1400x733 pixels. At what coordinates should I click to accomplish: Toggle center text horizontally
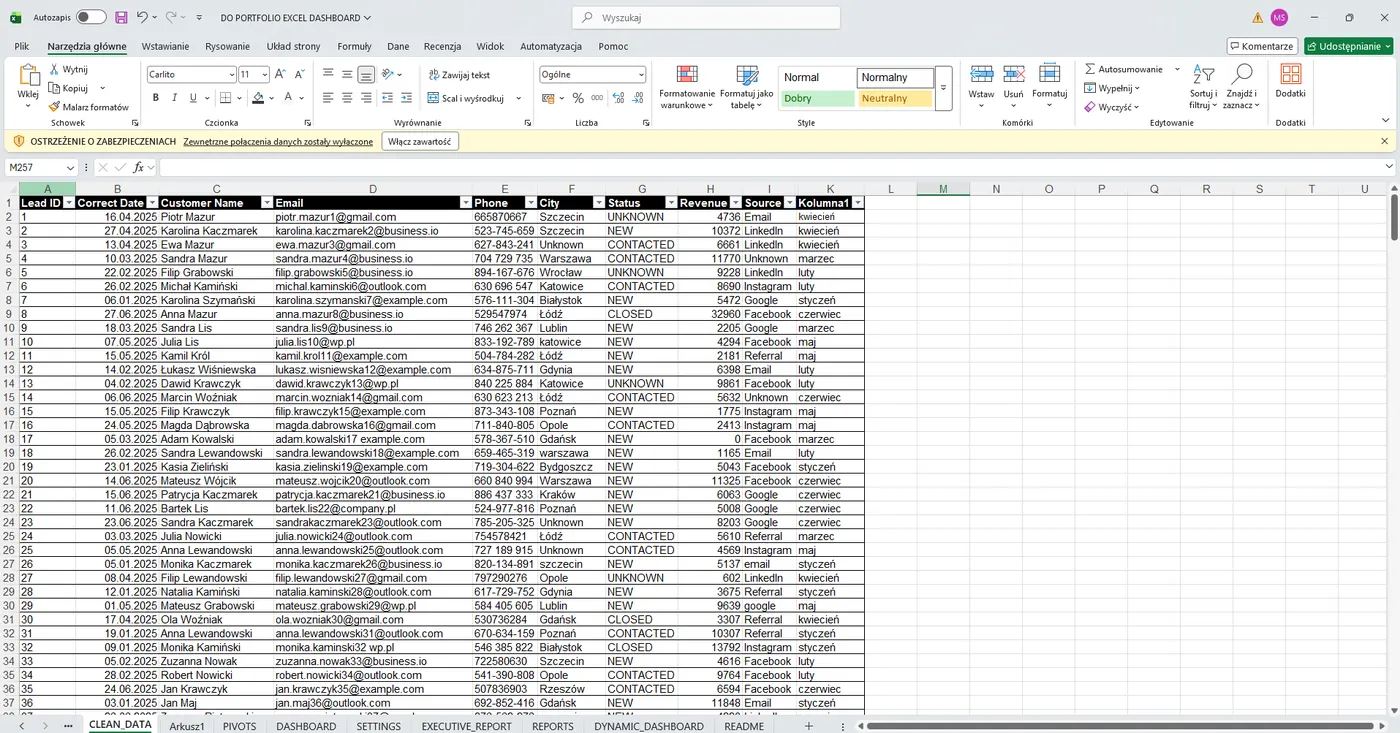(347, 98)
